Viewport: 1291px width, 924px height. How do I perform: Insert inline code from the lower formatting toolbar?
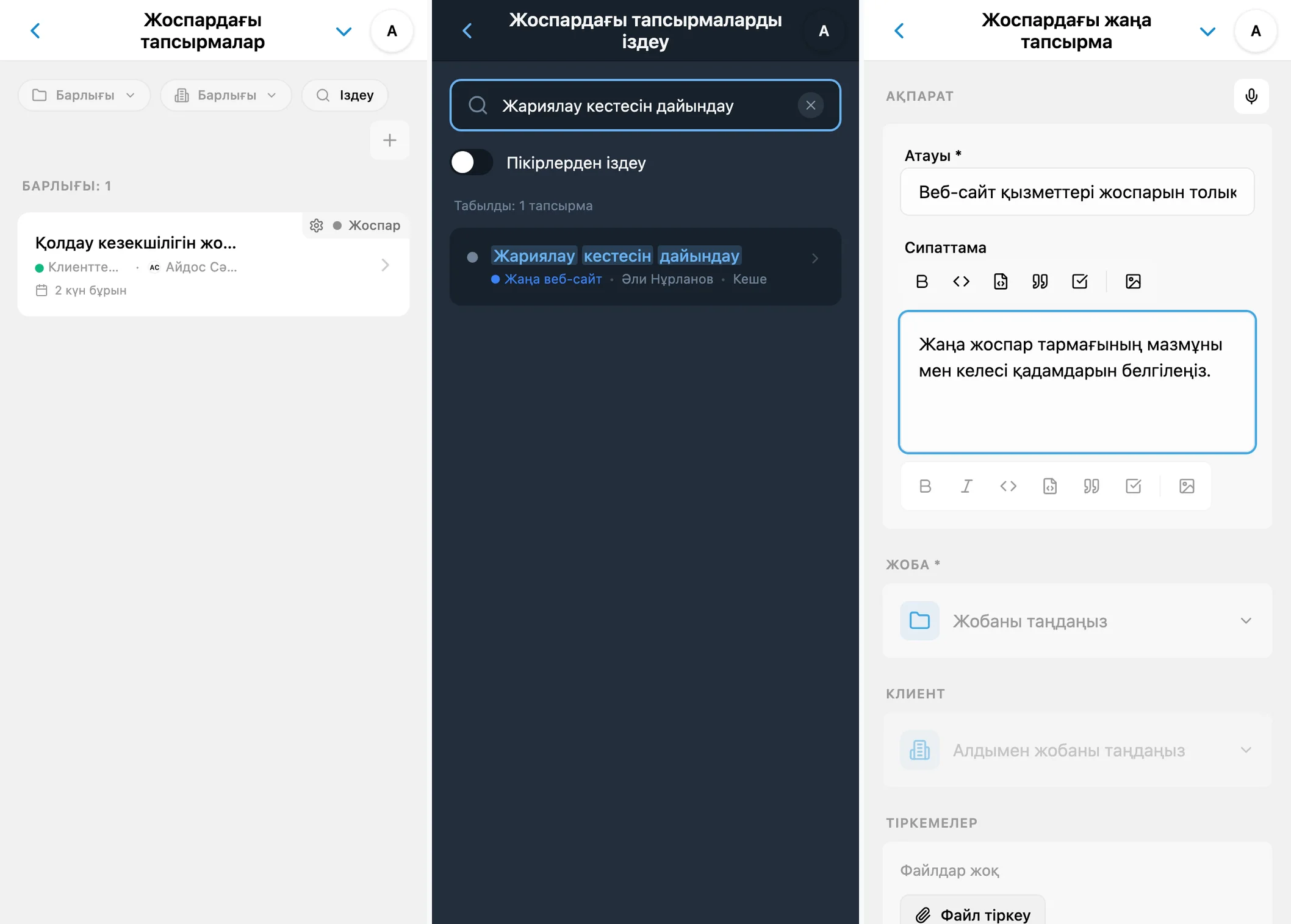click(x=1009, y=486)
